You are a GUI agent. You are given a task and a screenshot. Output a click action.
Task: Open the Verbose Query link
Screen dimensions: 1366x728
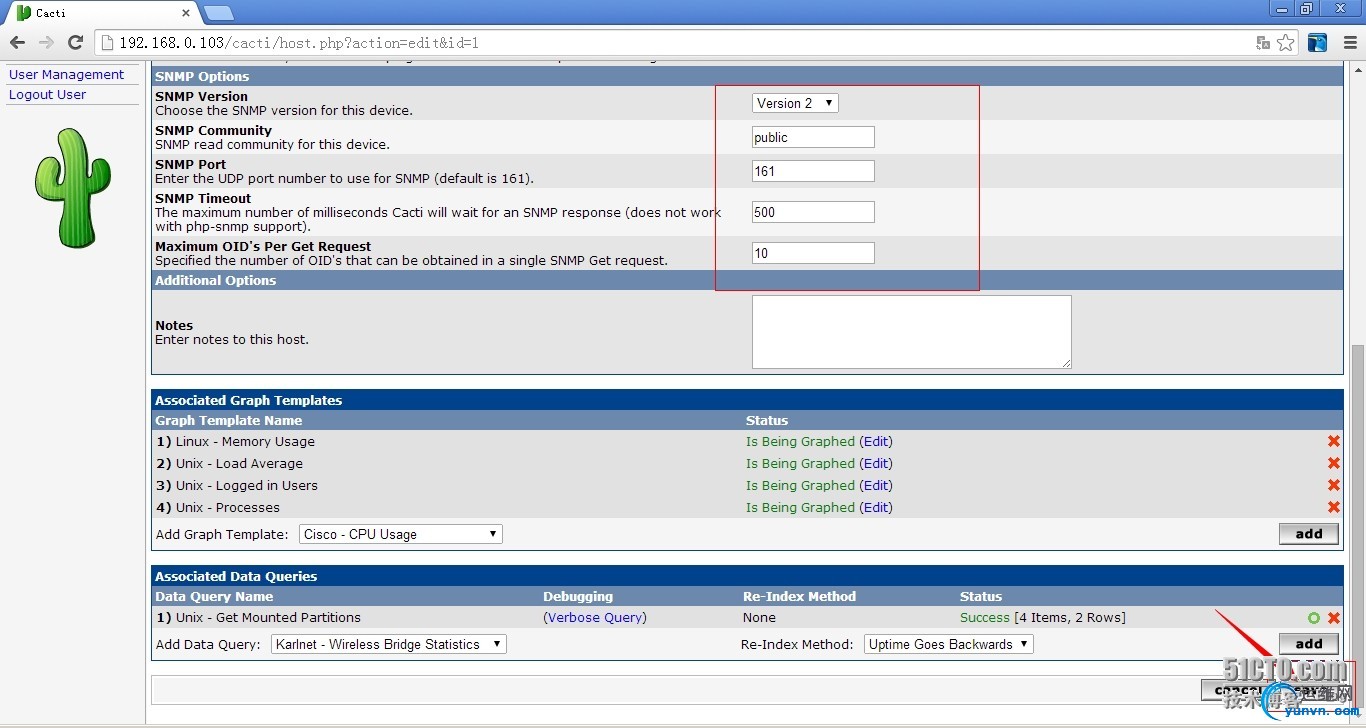point(595,617)
